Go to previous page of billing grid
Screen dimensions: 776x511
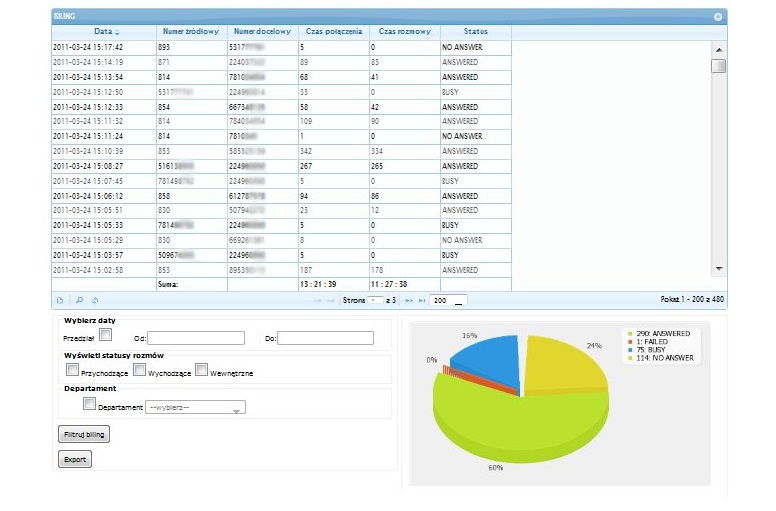pos(331,301)
